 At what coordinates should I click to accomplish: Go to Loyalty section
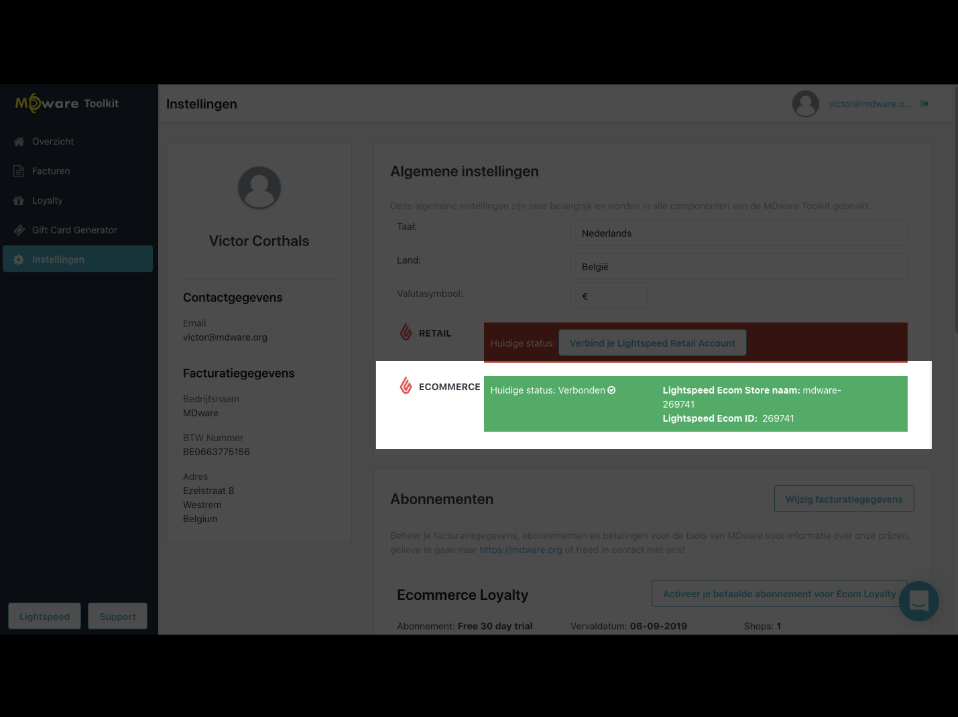coord(78,200)
